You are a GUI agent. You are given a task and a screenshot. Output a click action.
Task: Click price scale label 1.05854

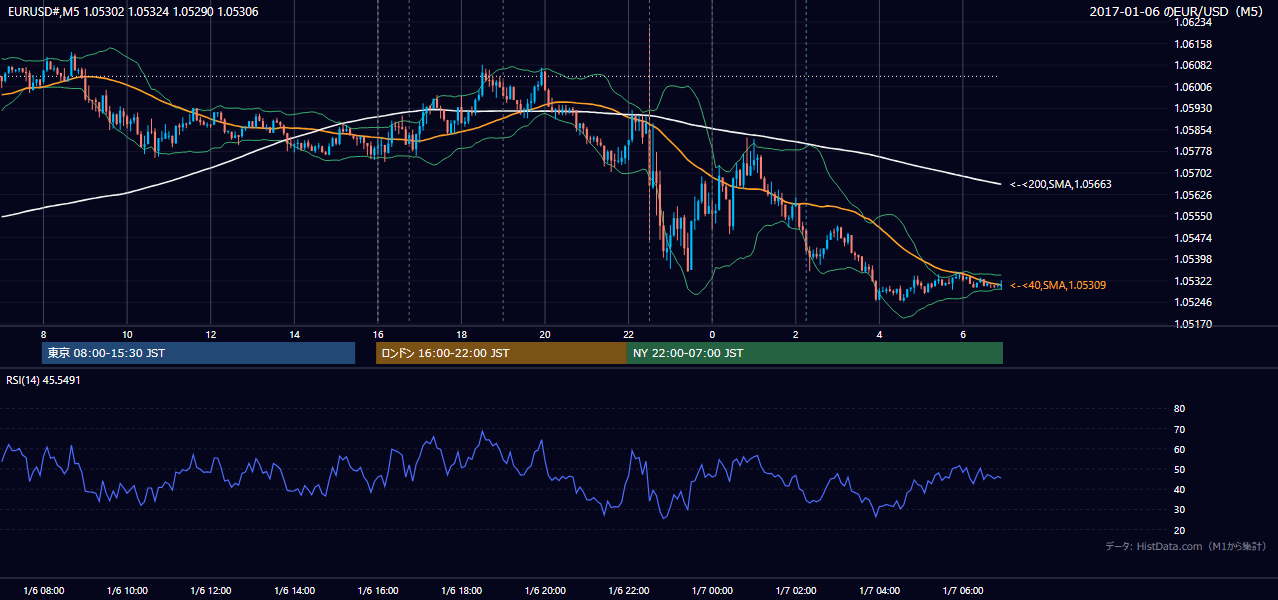pyautogui.click(x=1192, y=130)
